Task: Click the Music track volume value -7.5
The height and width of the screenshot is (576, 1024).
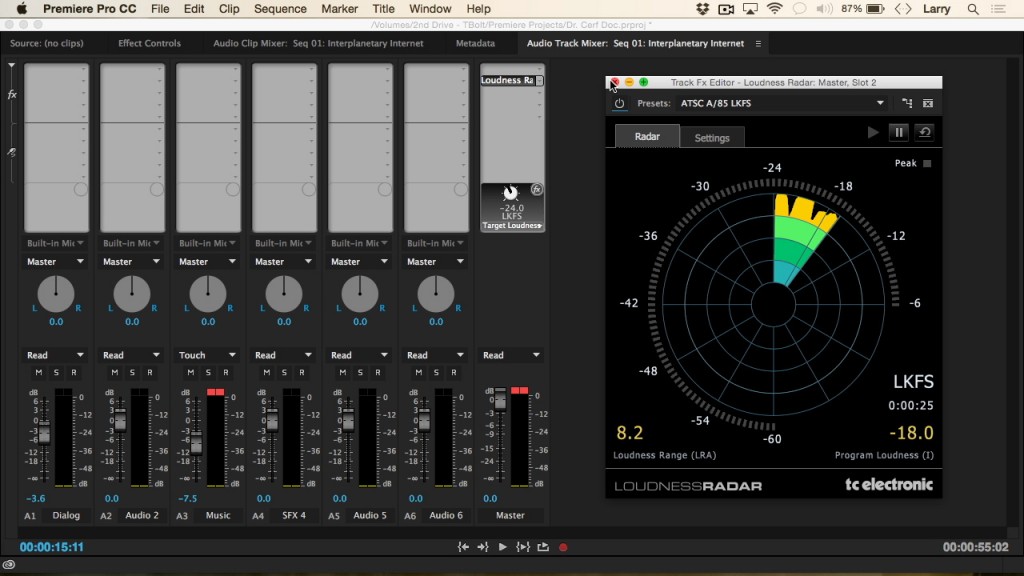Action: 187,498
